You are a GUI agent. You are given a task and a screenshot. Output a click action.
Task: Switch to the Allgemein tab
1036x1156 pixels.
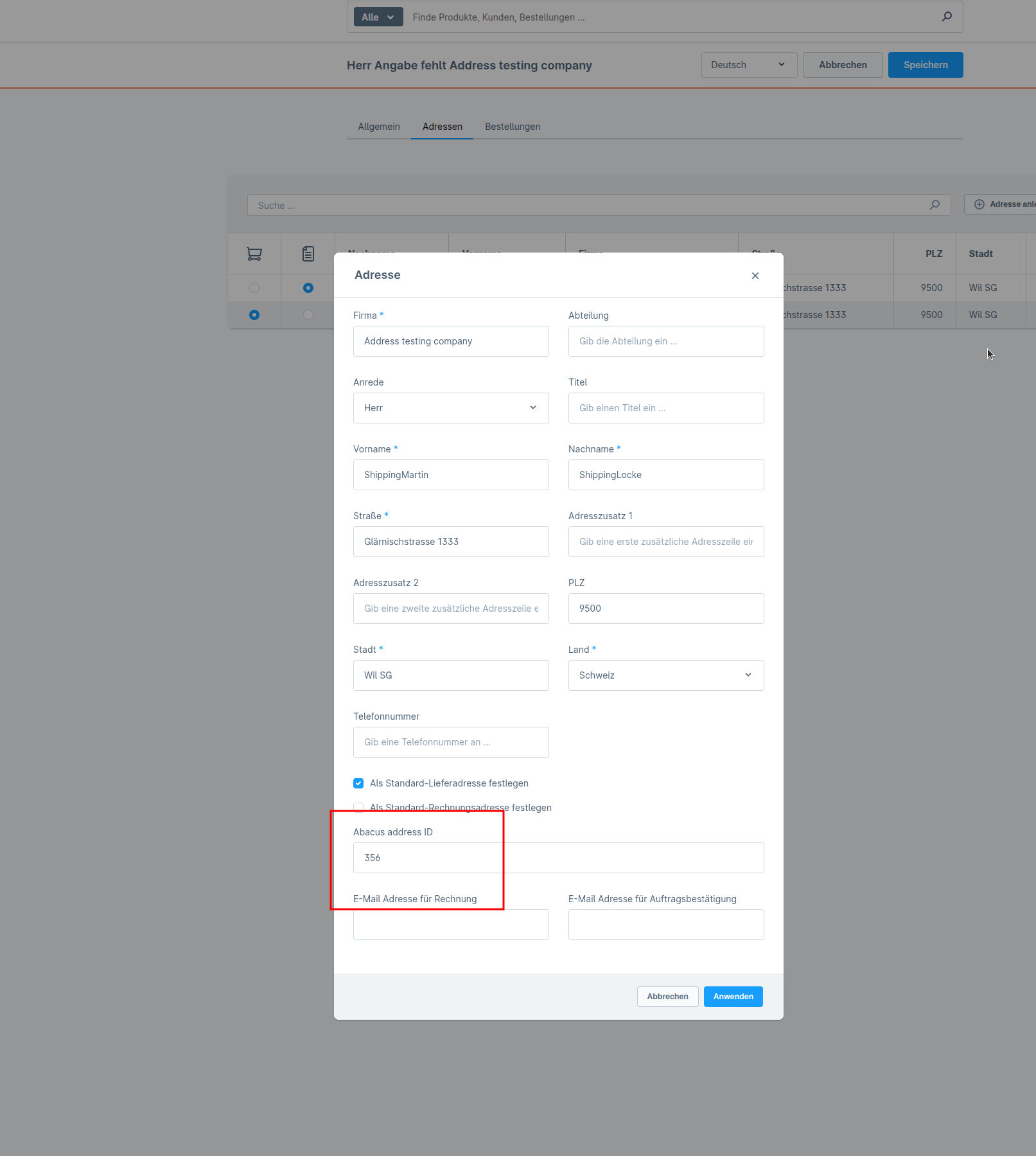pyautogui.click(x=379, y=127)
